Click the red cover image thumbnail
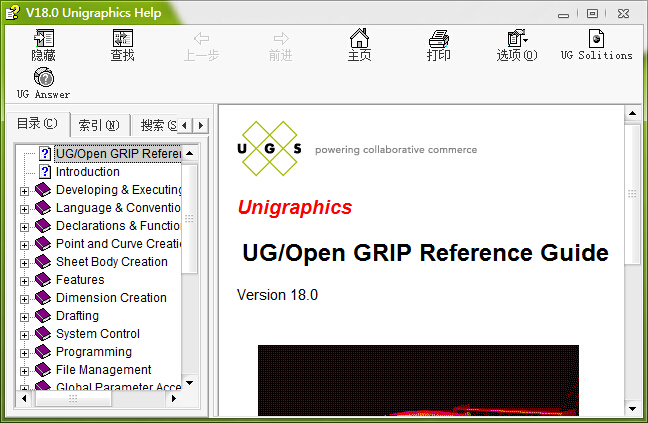 tap(418, 380)
